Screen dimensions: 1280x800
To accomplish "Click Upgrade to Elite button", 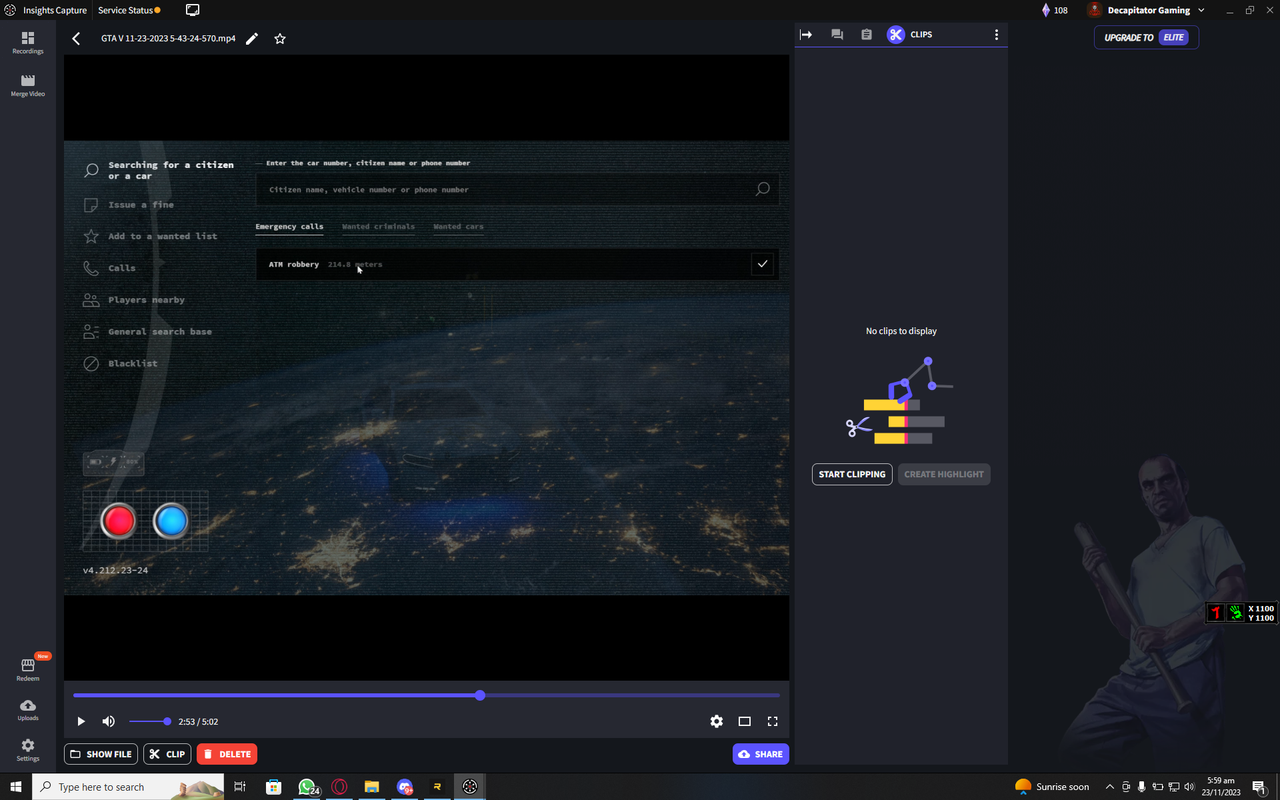I will (x=1146, y=37).
